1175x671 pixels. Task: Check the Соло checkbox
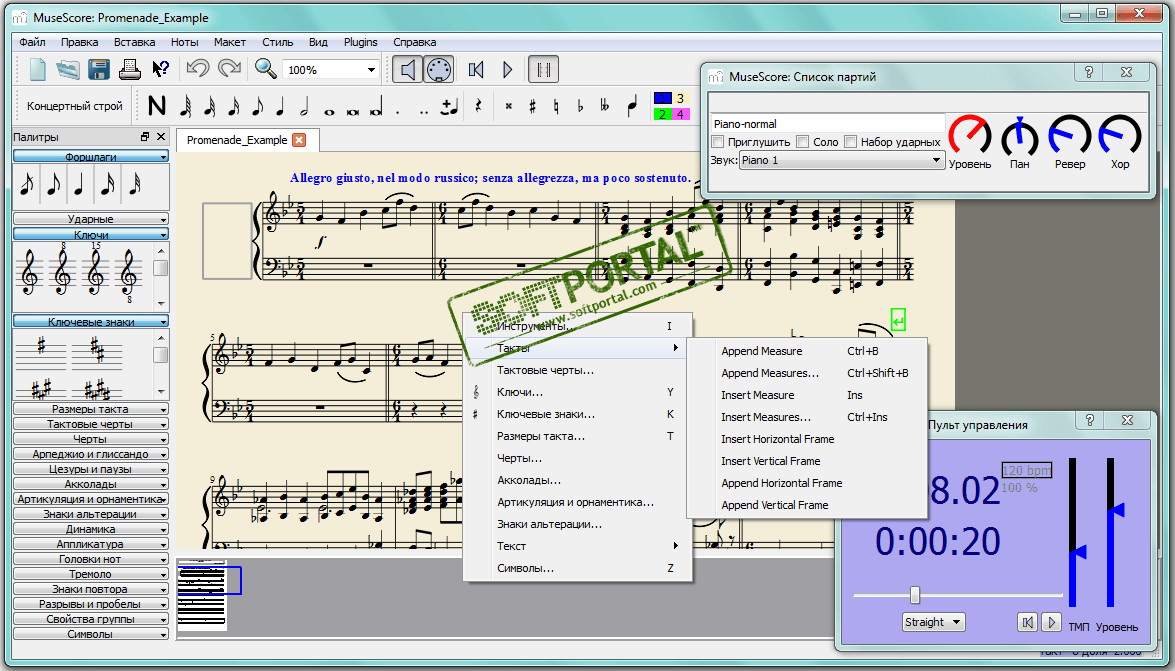[803, 142]
